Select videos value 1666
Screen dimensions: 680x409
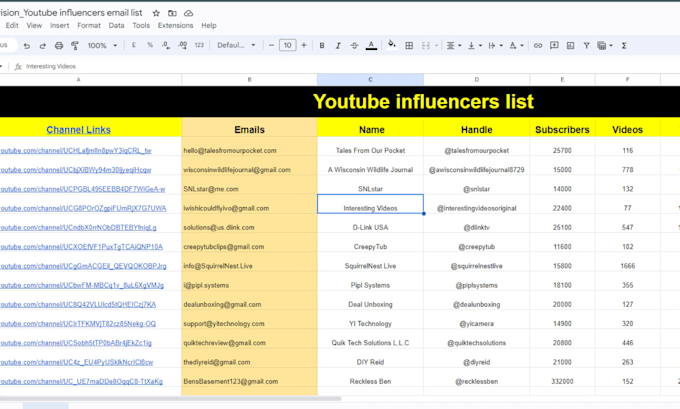628,262
